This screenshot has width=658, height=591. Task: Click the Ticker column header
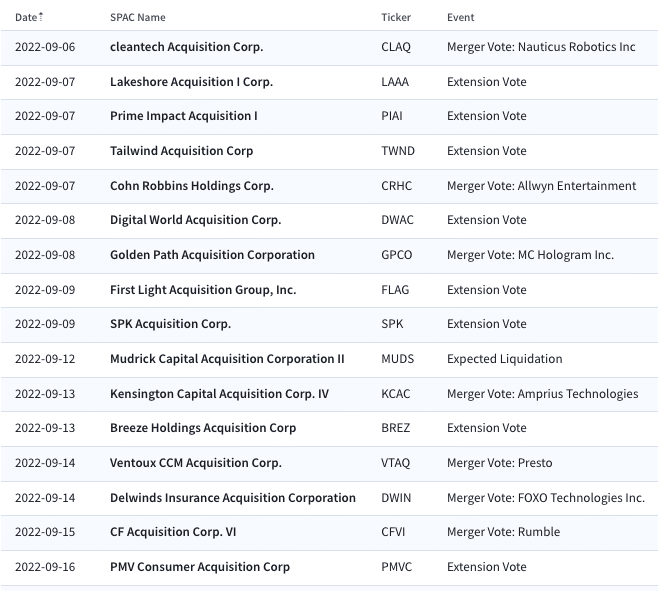(396, 17)
